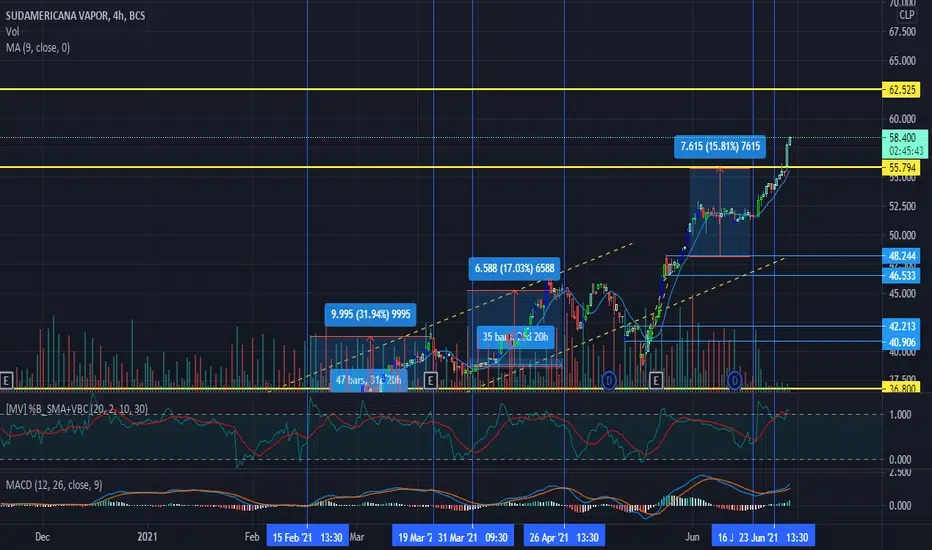This screenshot has height=550, width=932.
Task: Click the 50.000 price axis tick
Action: pos(902,235)
